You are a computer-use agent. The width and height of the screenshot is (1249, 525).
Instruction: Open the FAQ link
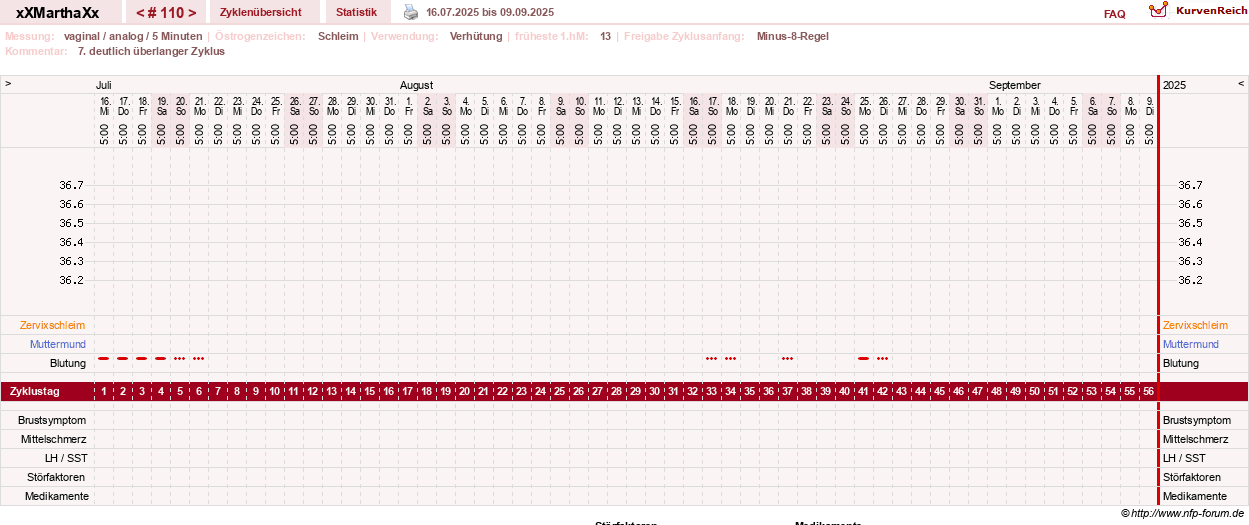pyautogui.click(x=1114, y=14)
